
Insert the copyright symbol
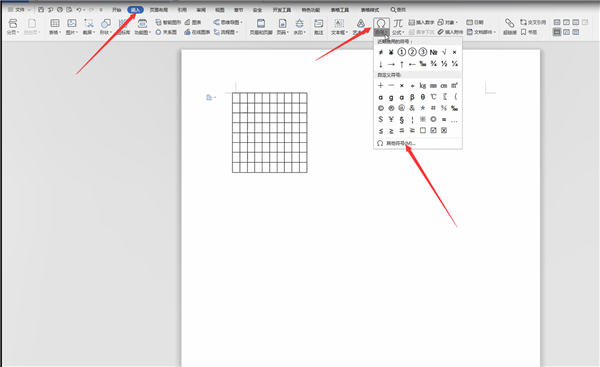[x=380, y=108]
